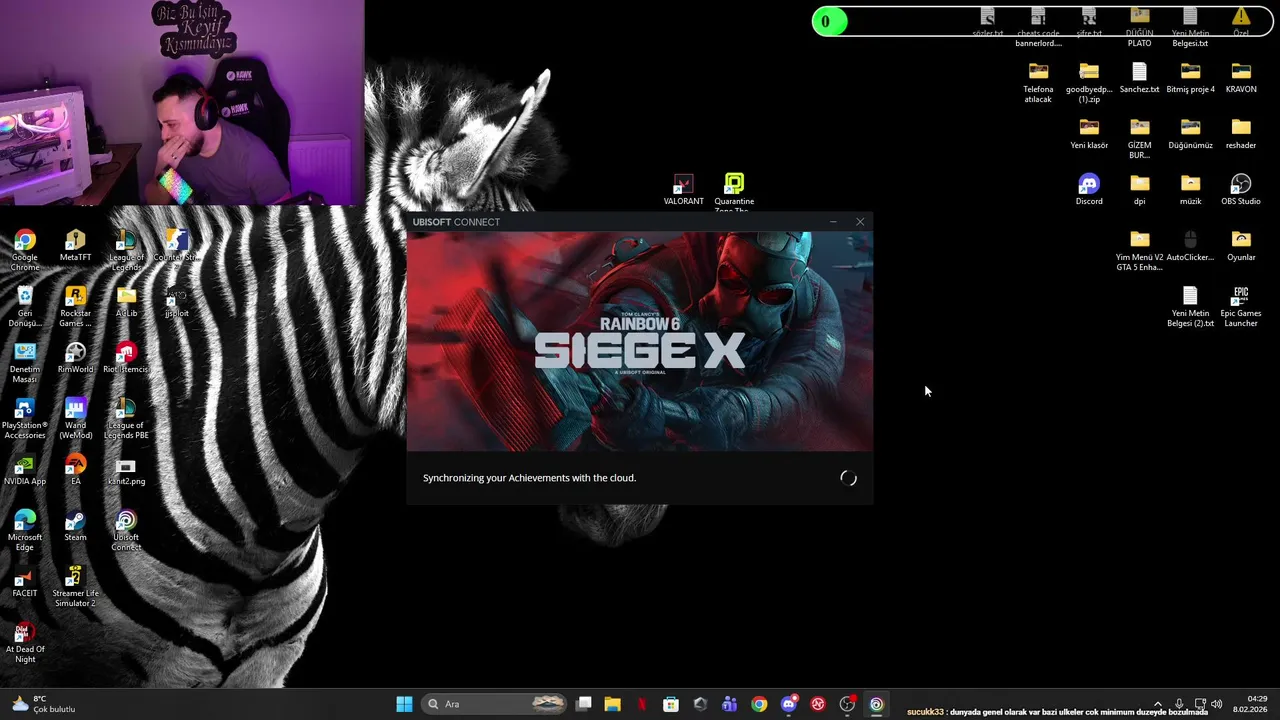The width and height of the screenshot is (1280, 720).
Task: Select the Riot İstemcisi desktop icon
Action: (x=126, y=358)
